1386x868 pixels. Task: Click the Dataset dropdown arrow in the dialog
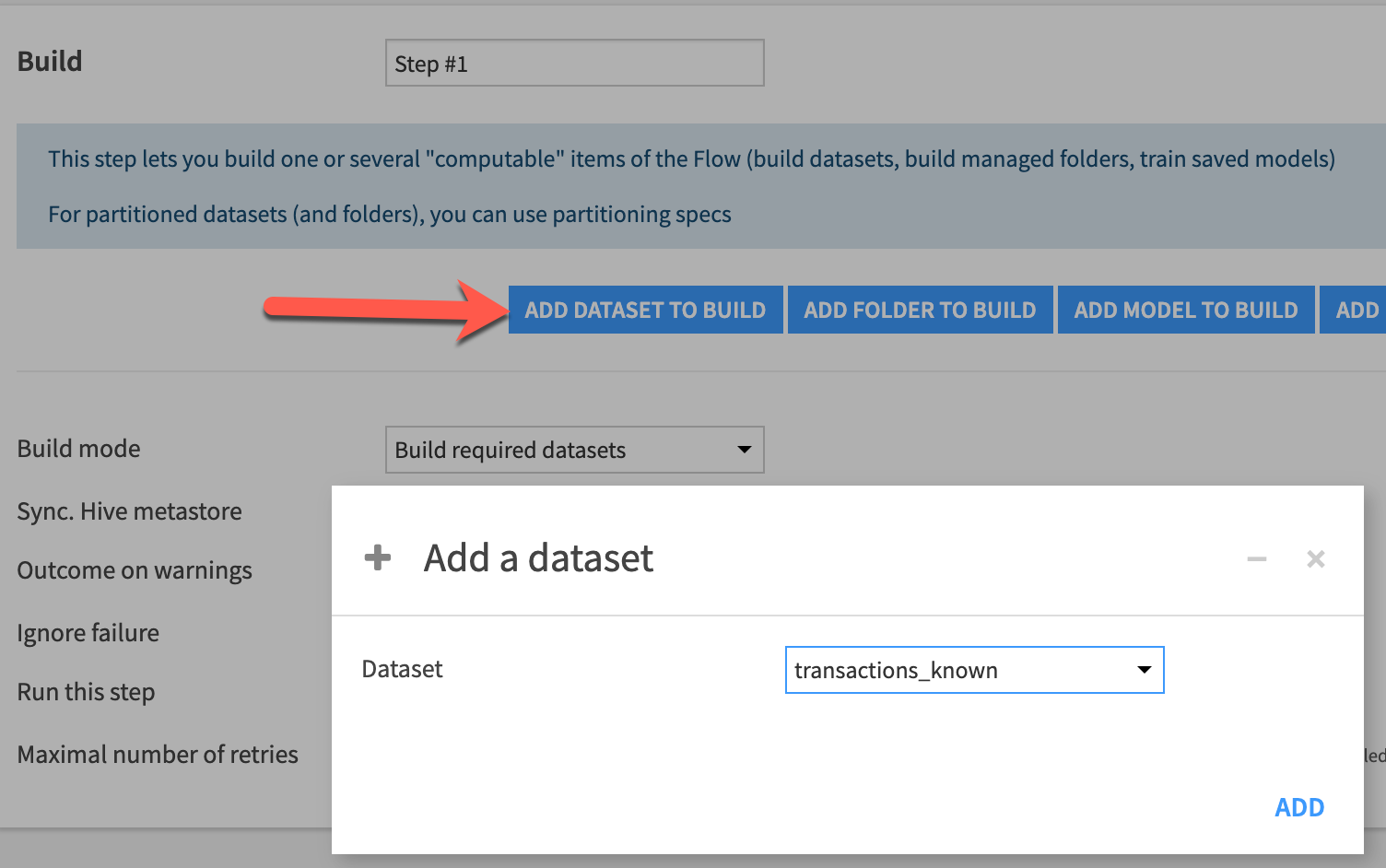[1143, 670]
